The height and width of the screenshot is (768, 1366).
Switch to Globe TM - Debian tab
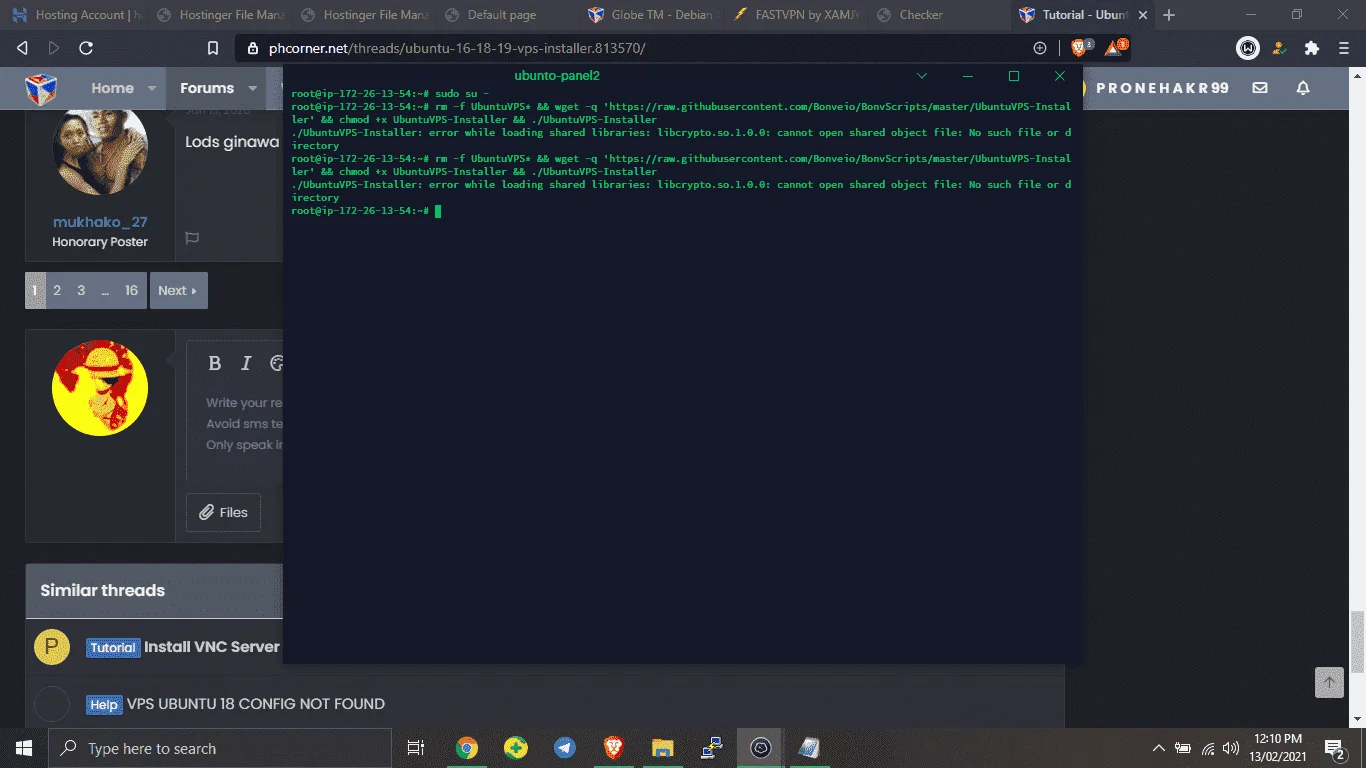(652, 15)
